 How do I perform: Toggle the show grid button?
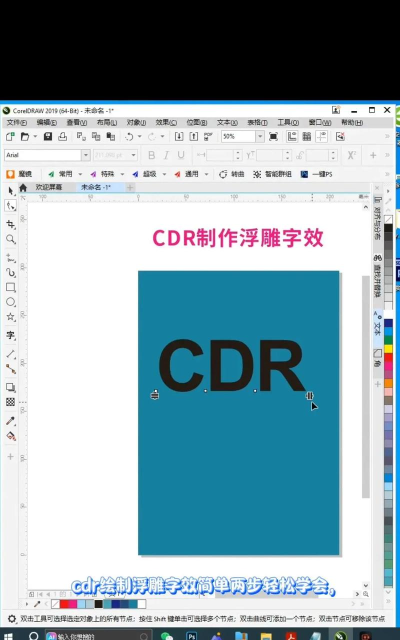(307, 136)
